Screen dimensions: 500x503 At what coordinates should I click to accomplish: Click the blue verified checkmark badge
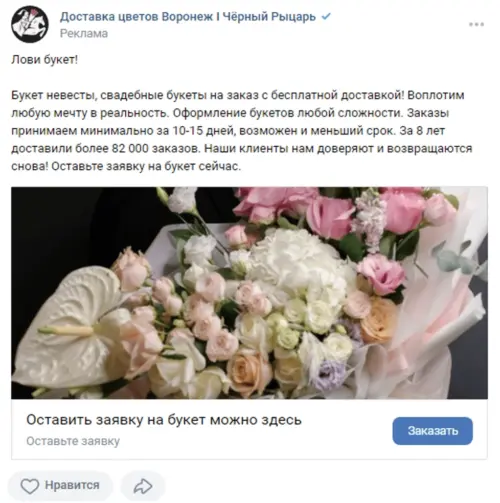point(326,16)
